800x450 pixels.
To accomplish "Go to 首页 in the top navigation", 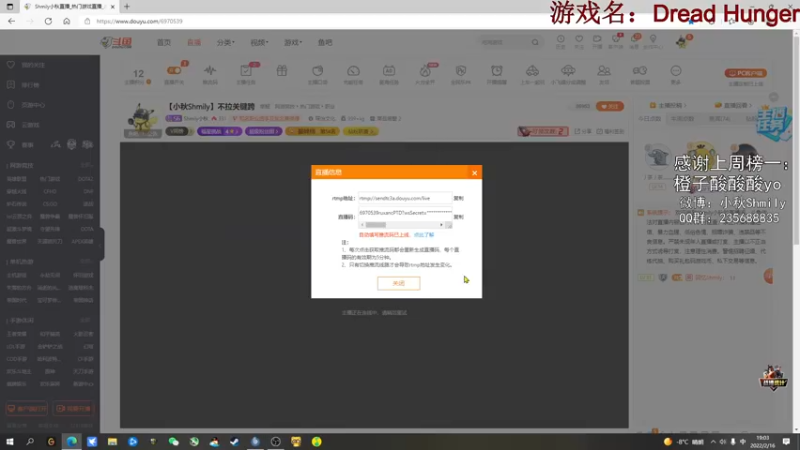I will point(164,42).
